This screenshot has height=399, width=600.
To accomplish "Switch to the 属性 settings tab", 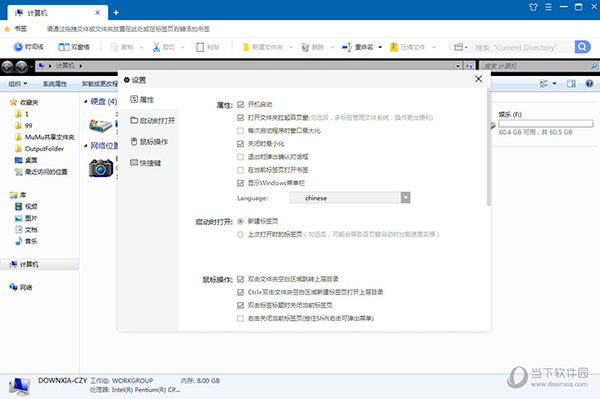I will click(x=142, y=99).
